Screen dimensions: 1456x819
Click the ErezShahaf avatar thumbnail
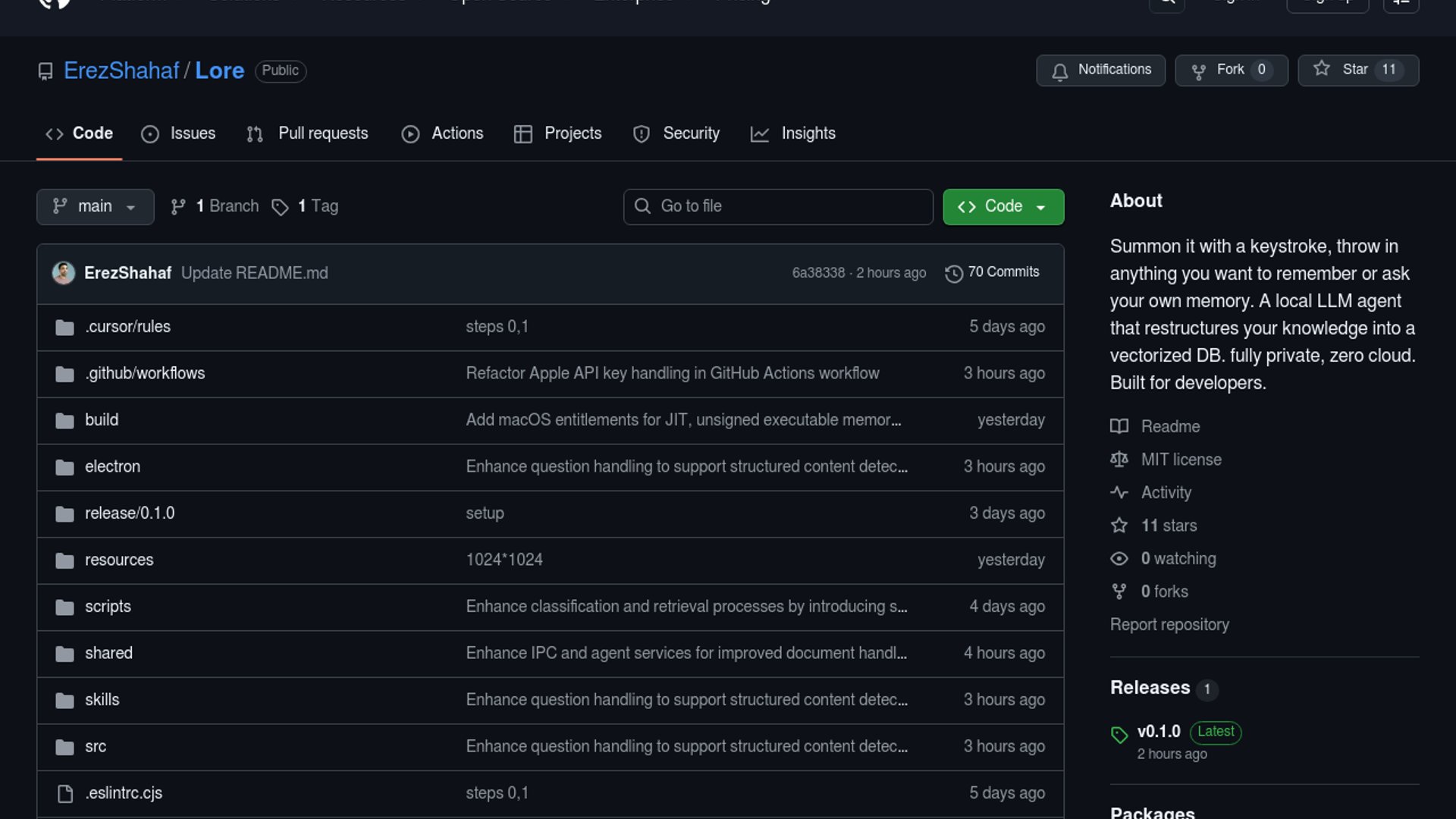[64, 273]
